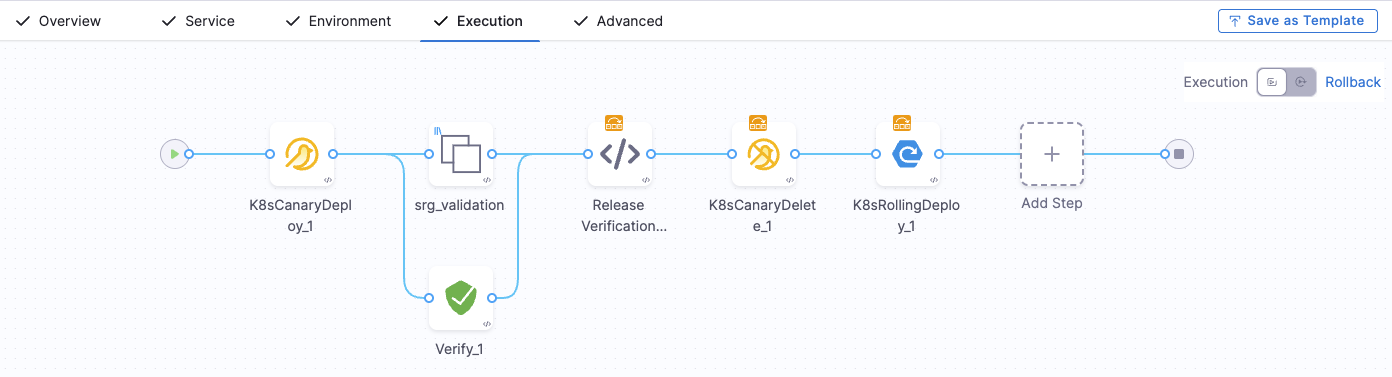1392x377 pixels.
Task: Toggle the switch to Rollback view right half
Action: pyautogui.click(x=1301, y=82)
